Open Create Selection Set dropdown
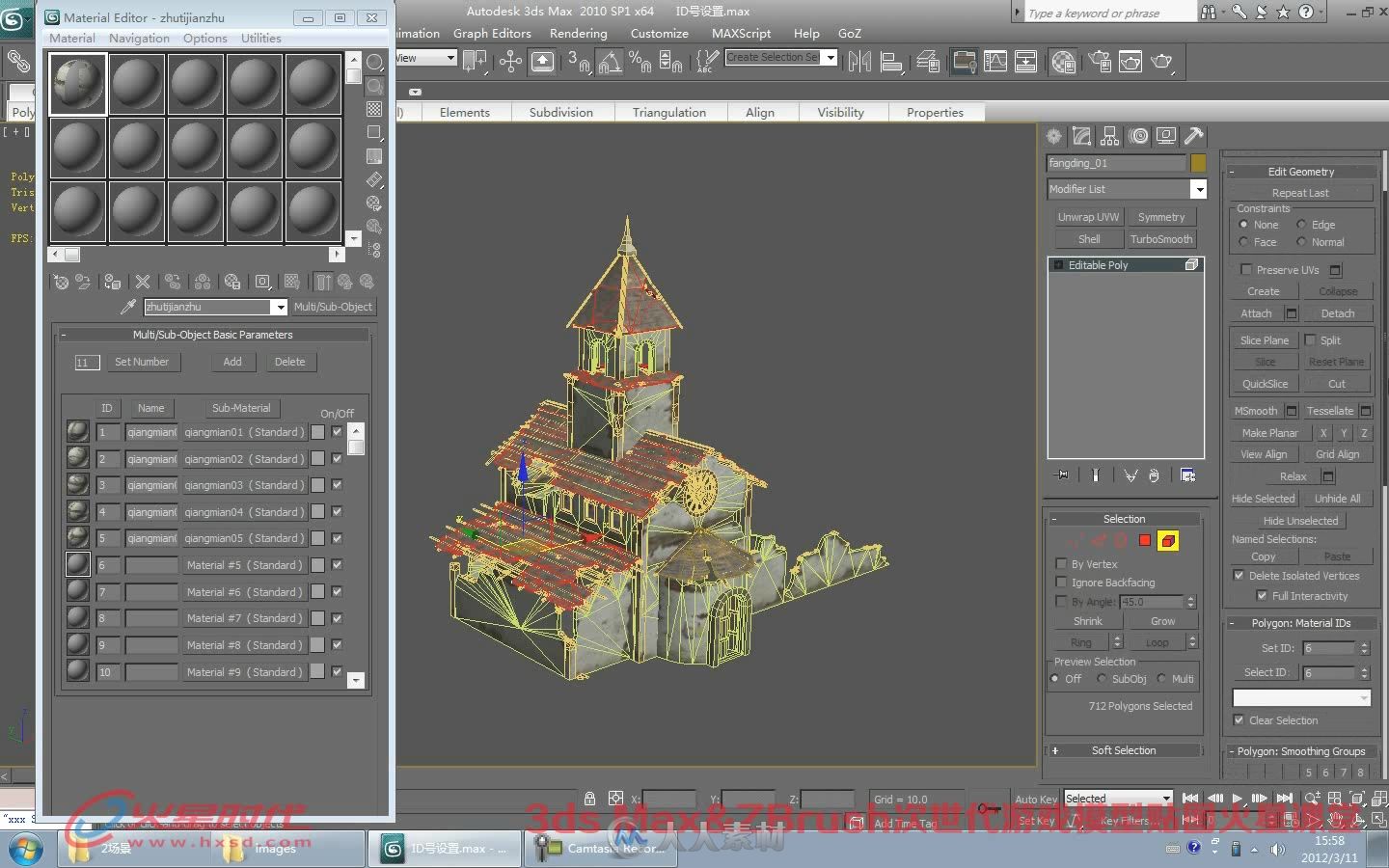The width and height of the screenshot is (1389, 868). (831, 58)
